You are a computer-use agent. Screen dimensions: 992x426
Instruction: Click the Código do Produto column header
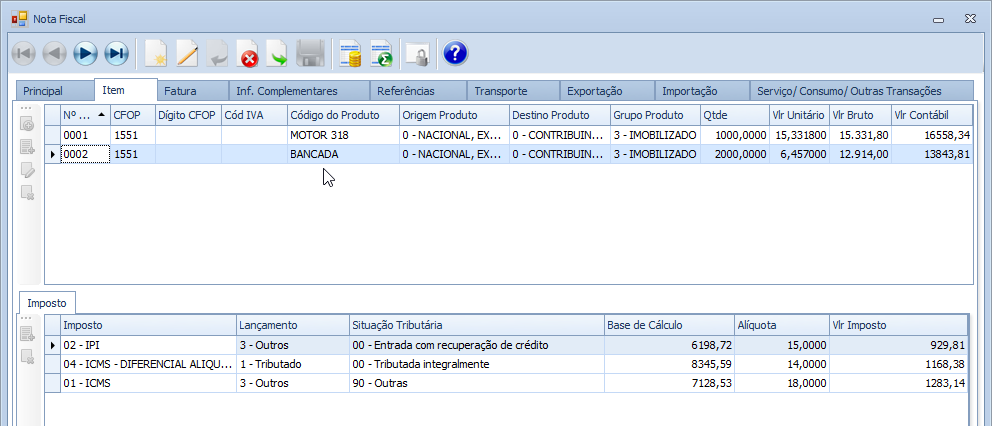click(x=334, y=115)
